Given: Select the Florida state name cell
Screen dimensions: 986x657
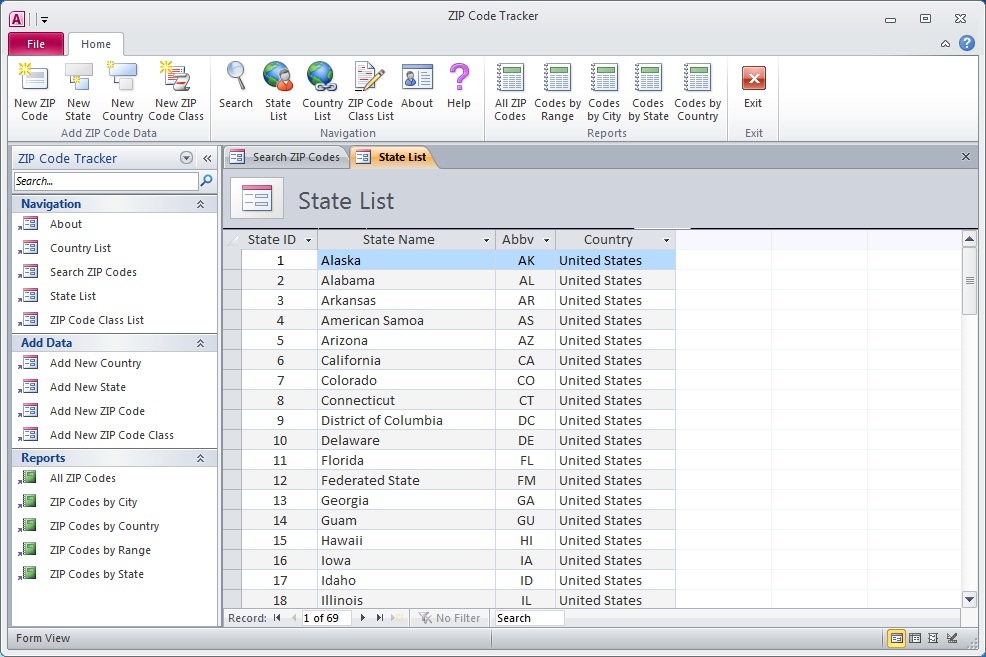Looking at the screenshot, I should point(406,460).
